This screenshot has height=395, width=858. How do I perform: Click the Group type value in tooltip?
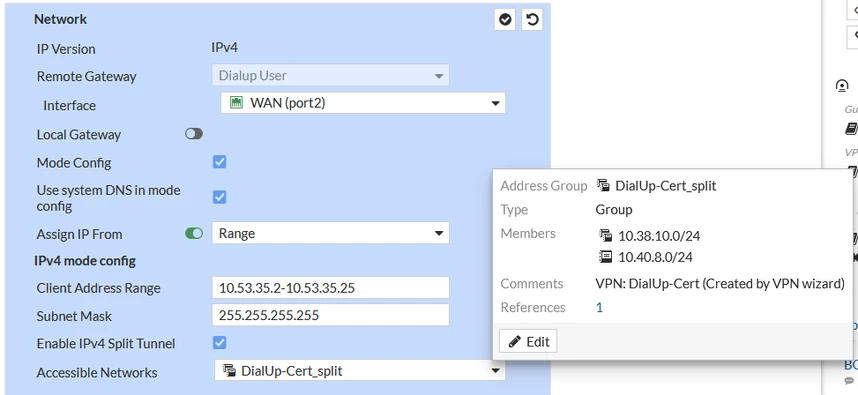click(x=614, y=210)
